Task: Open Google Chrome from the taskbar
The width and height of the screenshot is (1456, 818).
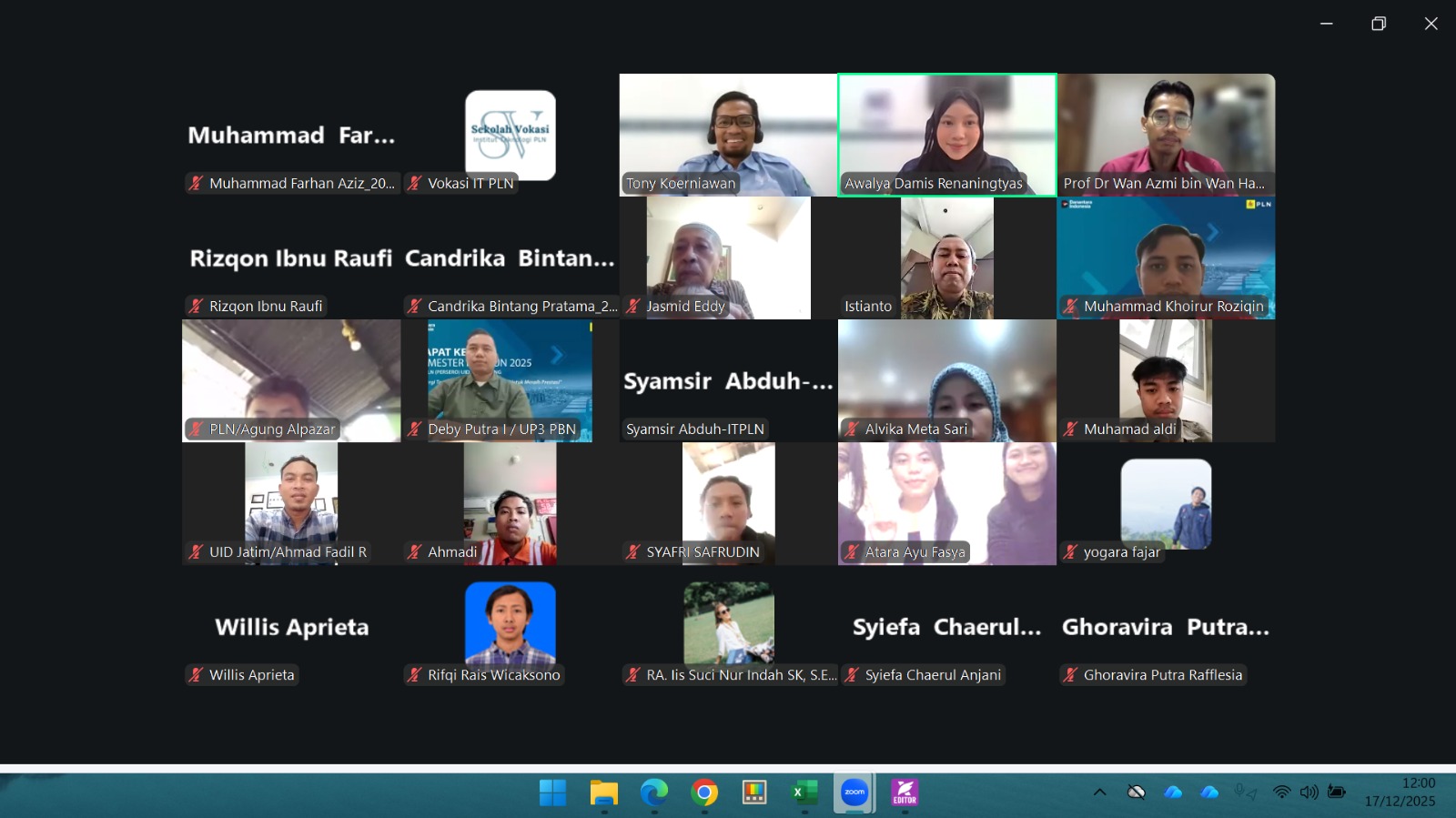Action: [703, 793]
